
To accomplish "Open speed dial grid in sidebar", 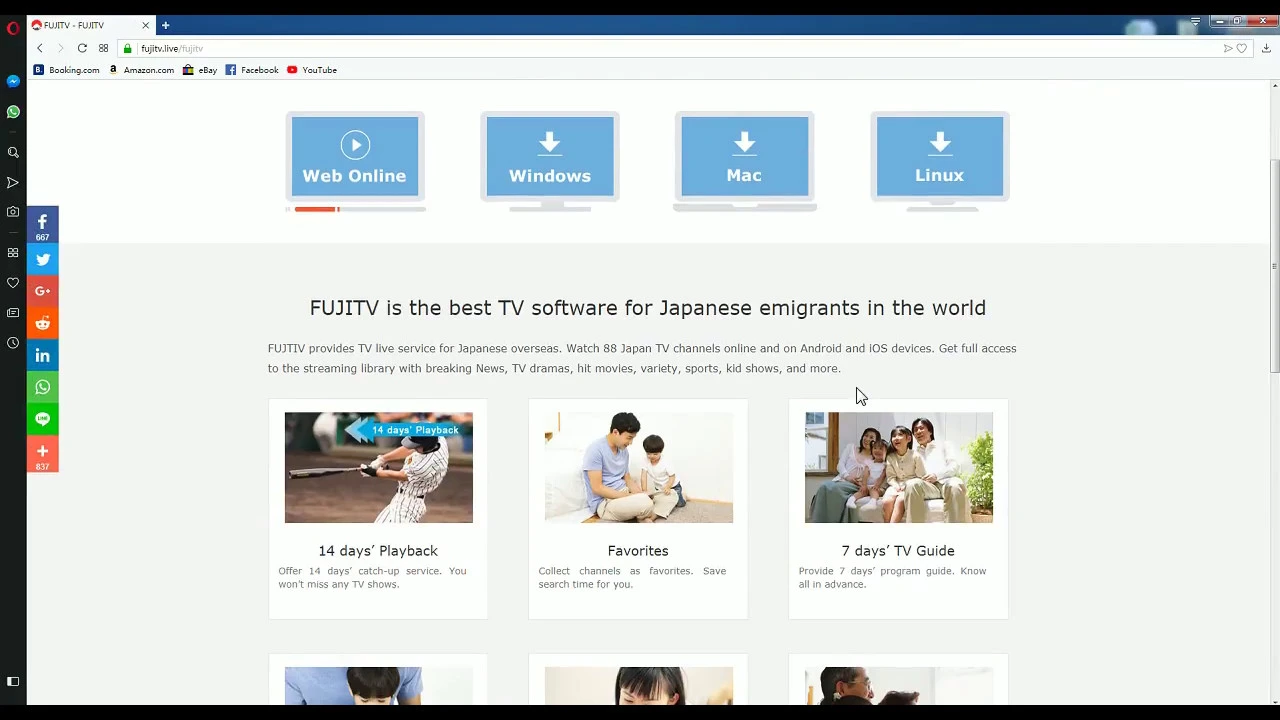I will tap(13, 253).
